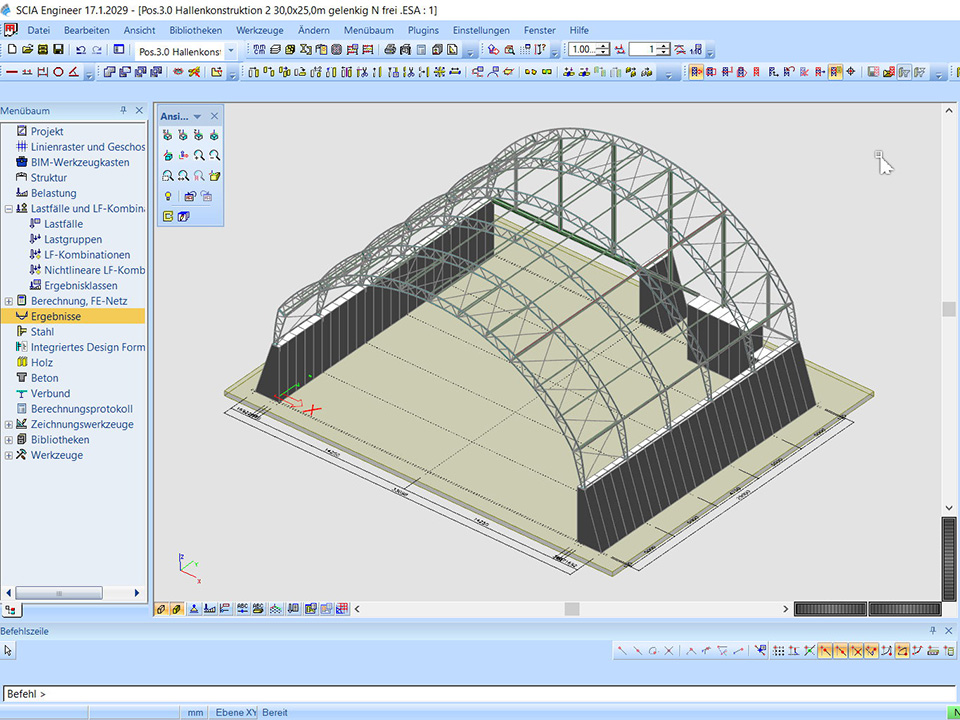
Task: Click the New document icon
Action: (12, 49)
